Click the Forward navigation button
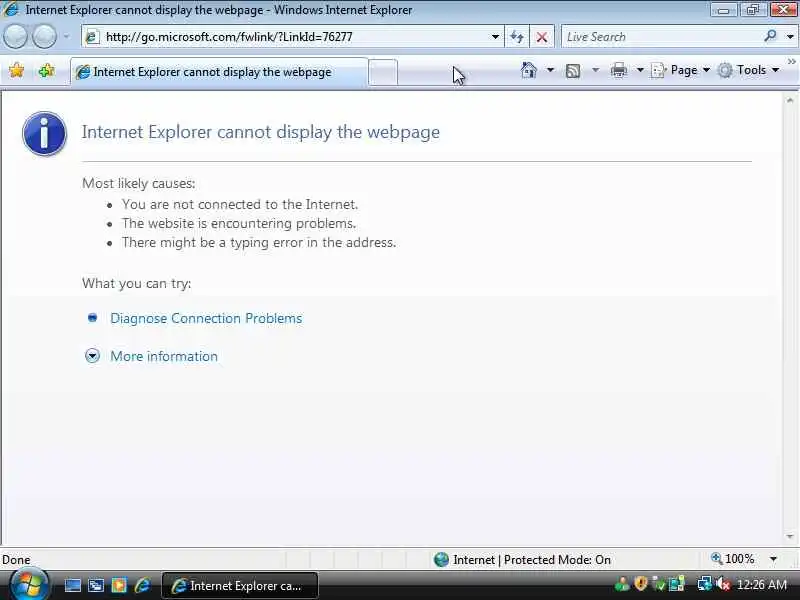The image size is (800, 600). (x=45, y=37)
